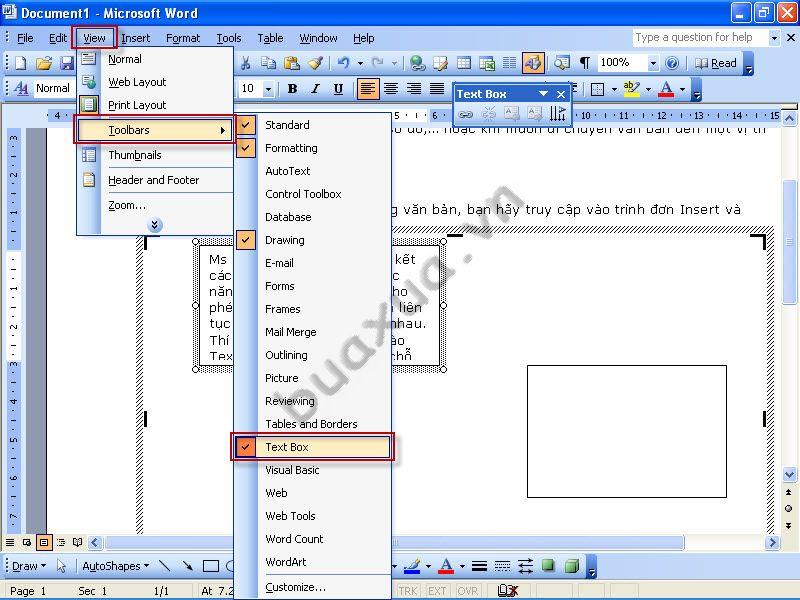Open the Undo history dropdown arrow
Screen dimensions: 800x600
point(360,63)
